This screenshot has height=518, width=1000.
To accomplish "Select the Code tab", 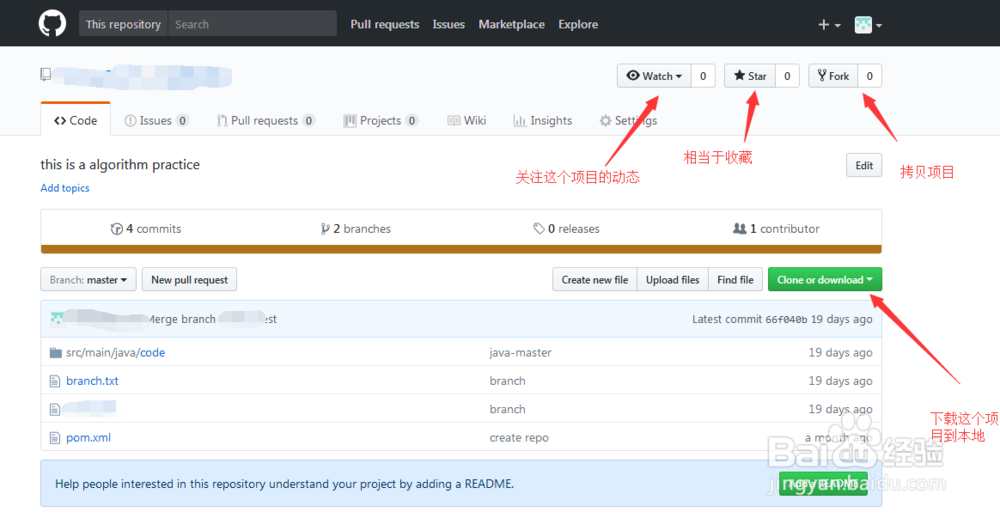I will [x=75, y=120].
